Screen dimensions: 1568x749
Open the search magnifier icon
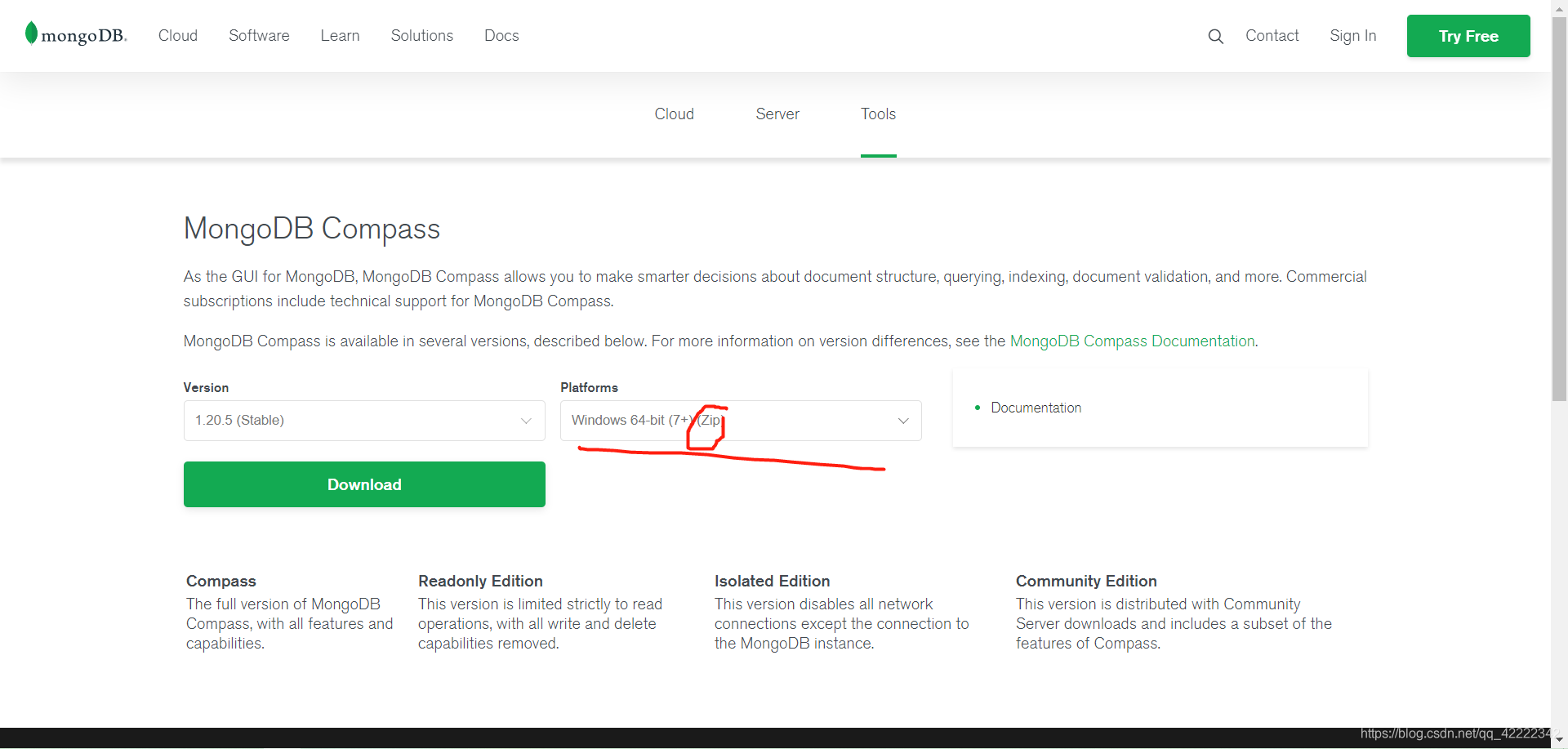pos(1215,36)
